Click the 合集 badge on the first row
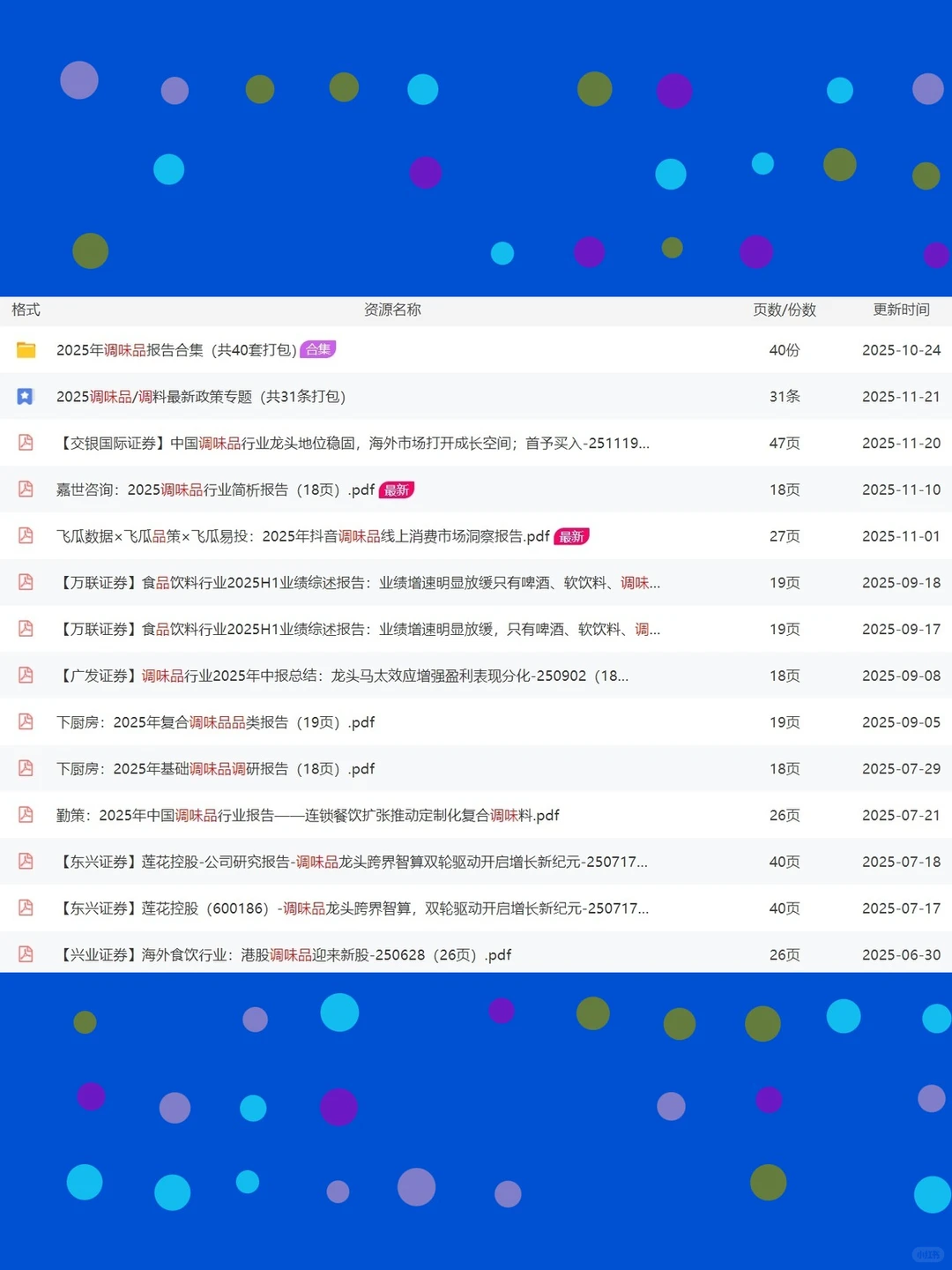This screenshot has height=1270, width=952. [x=318, y=349]
